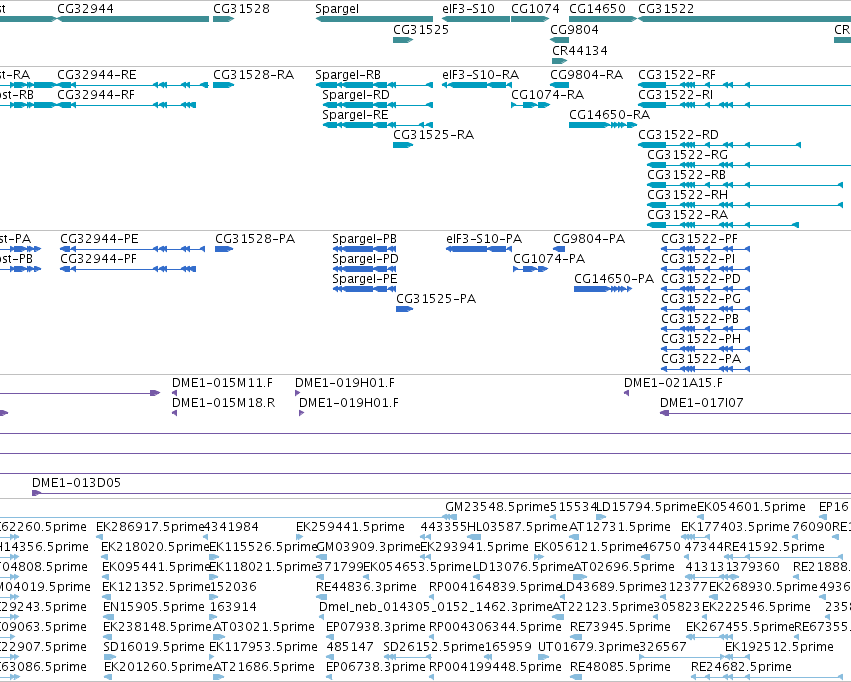The height and width of the screenshot is (682, 851).
Task: Click transcript CG14650-RA
Action: pyautogui.click(x=609, y=114)
